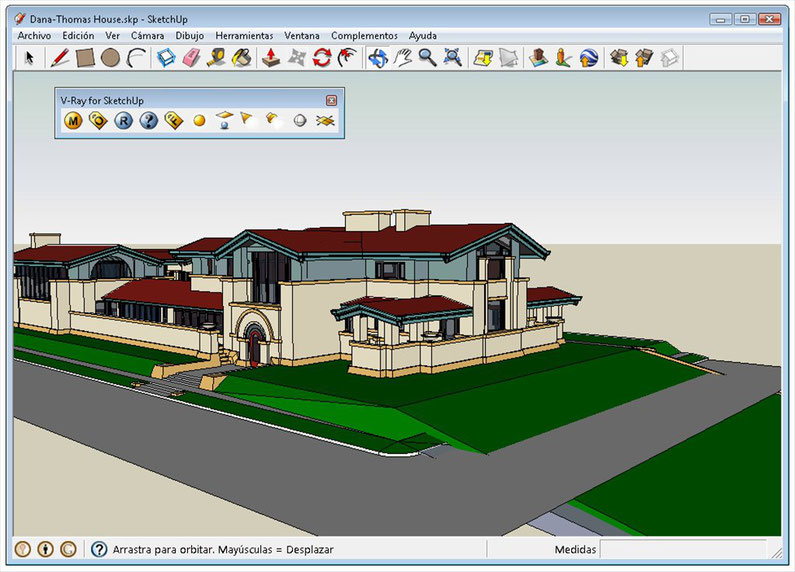Select the arrow Select tool
Image resolution: width=795 pixels, height=572 pixels.
(x=29, y=58)
